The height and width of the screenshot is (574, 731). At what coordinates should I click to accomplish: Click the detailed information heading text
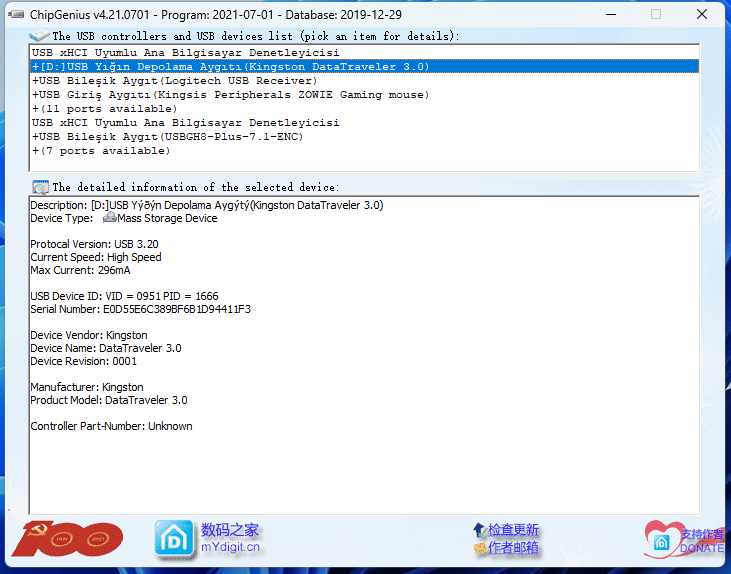[195, 187]
